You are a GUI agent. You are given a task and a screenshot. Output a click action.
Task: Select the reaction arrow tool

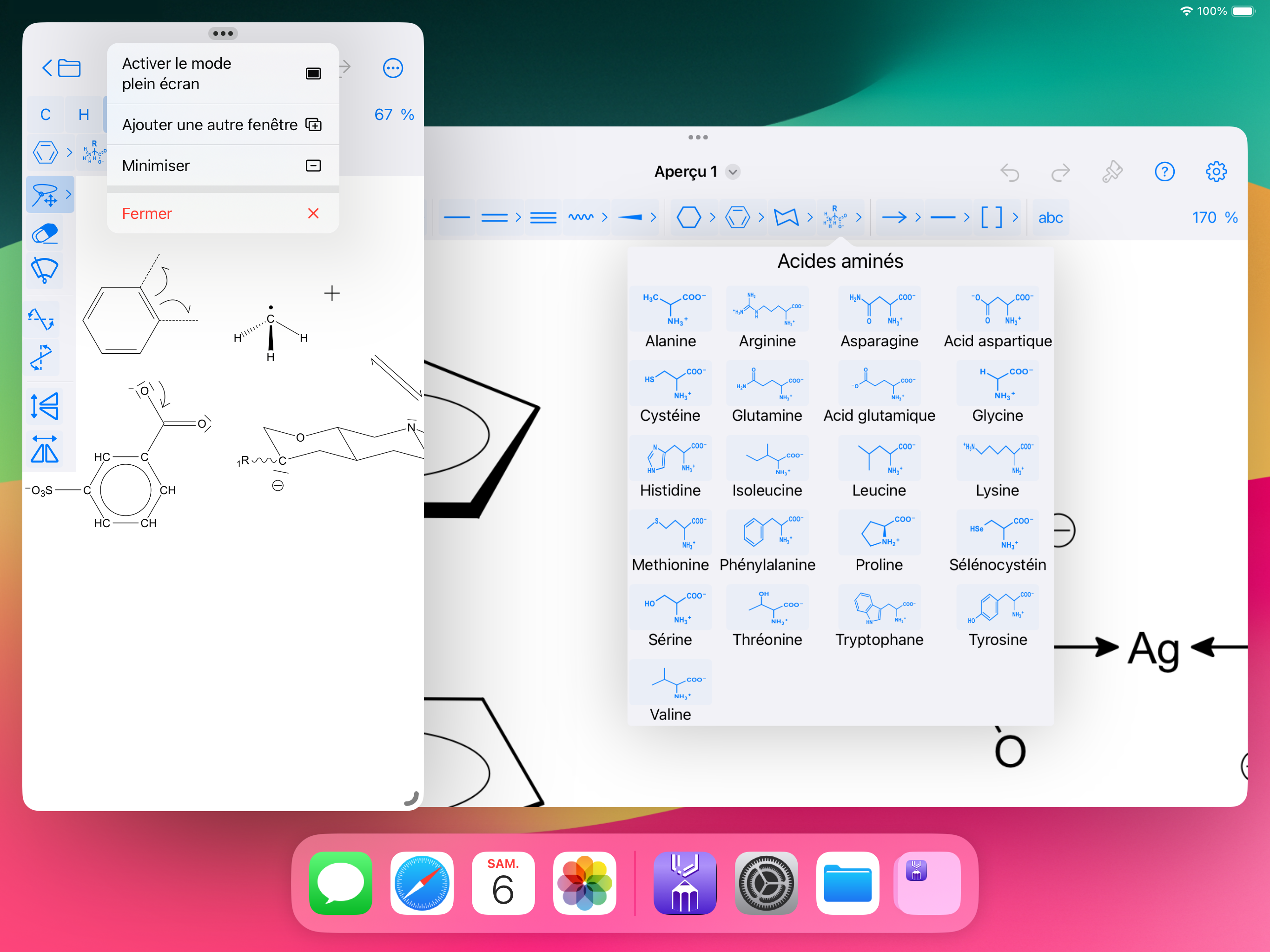pos(894,218)
